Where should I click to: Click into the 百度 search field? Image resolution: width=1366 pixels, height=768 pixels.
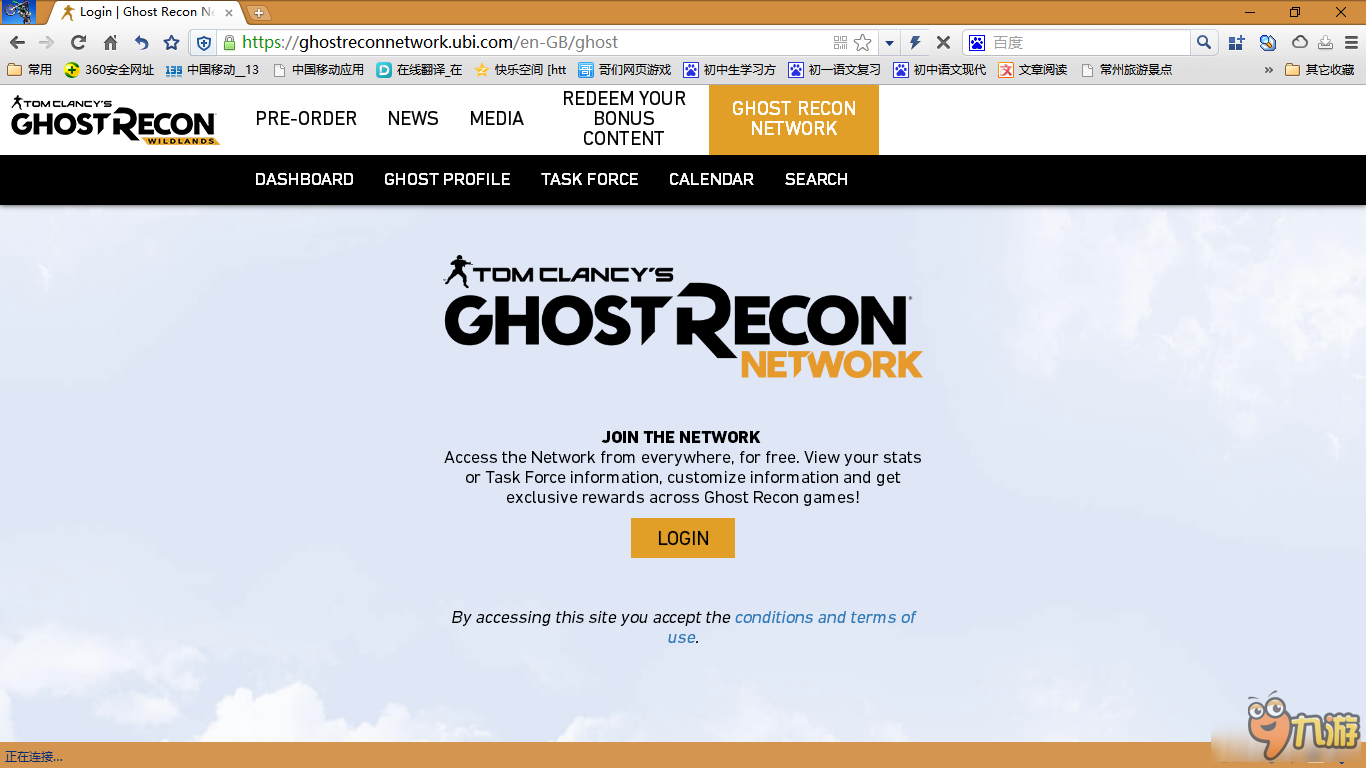click(1088, 43)
